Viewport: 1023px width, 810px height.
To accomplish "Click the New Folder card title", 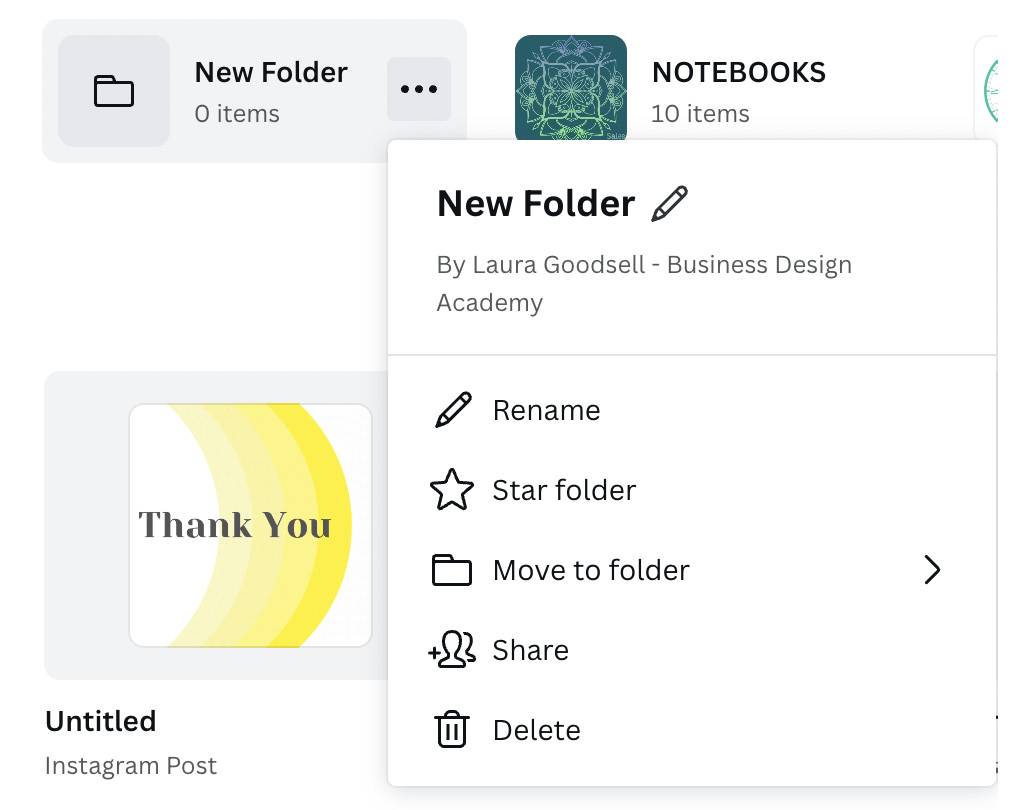I will (271, 72).
